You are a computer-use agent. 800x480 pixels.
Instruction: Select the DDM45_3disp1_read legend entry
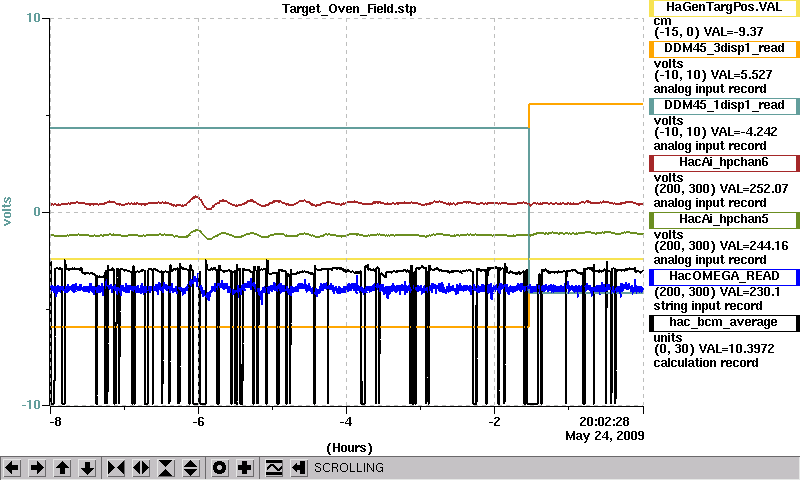[x=724, y=48]
